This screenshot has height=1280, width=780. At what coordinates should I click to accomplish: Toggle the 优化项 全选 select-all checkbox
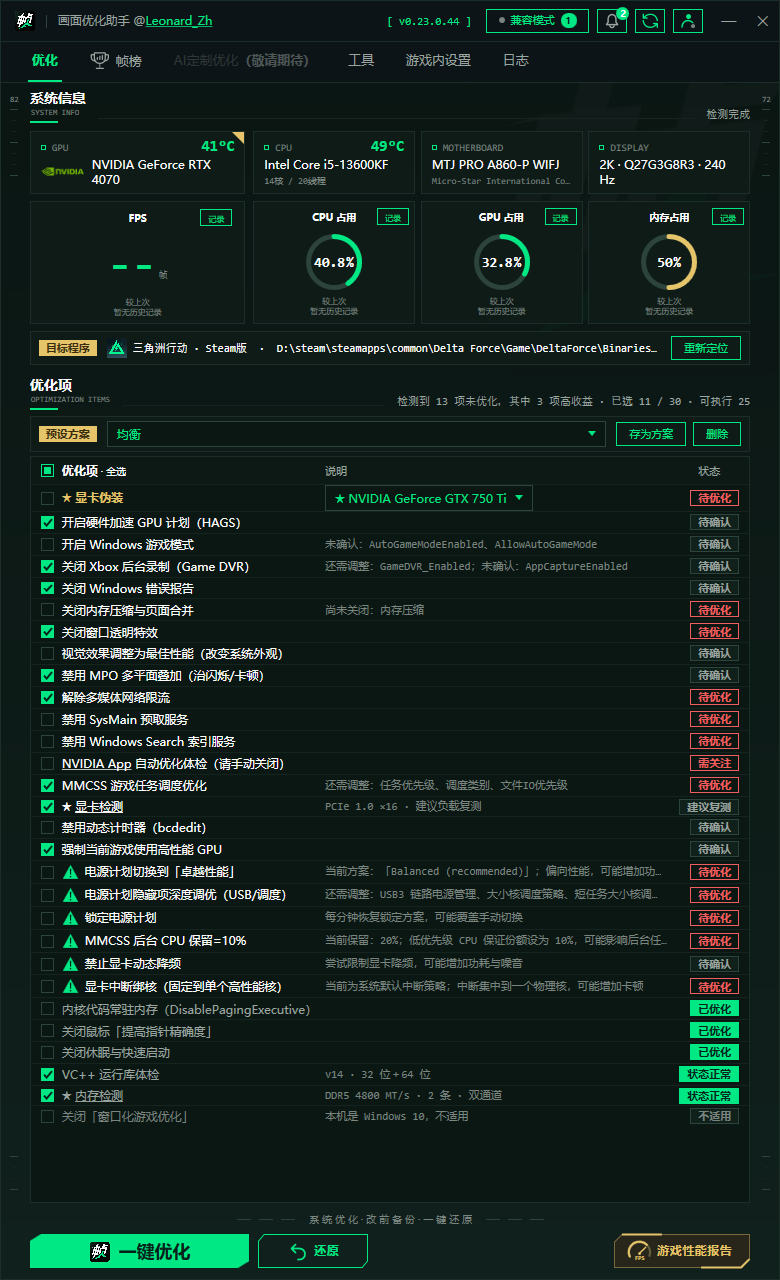click(x=47, y=471)
